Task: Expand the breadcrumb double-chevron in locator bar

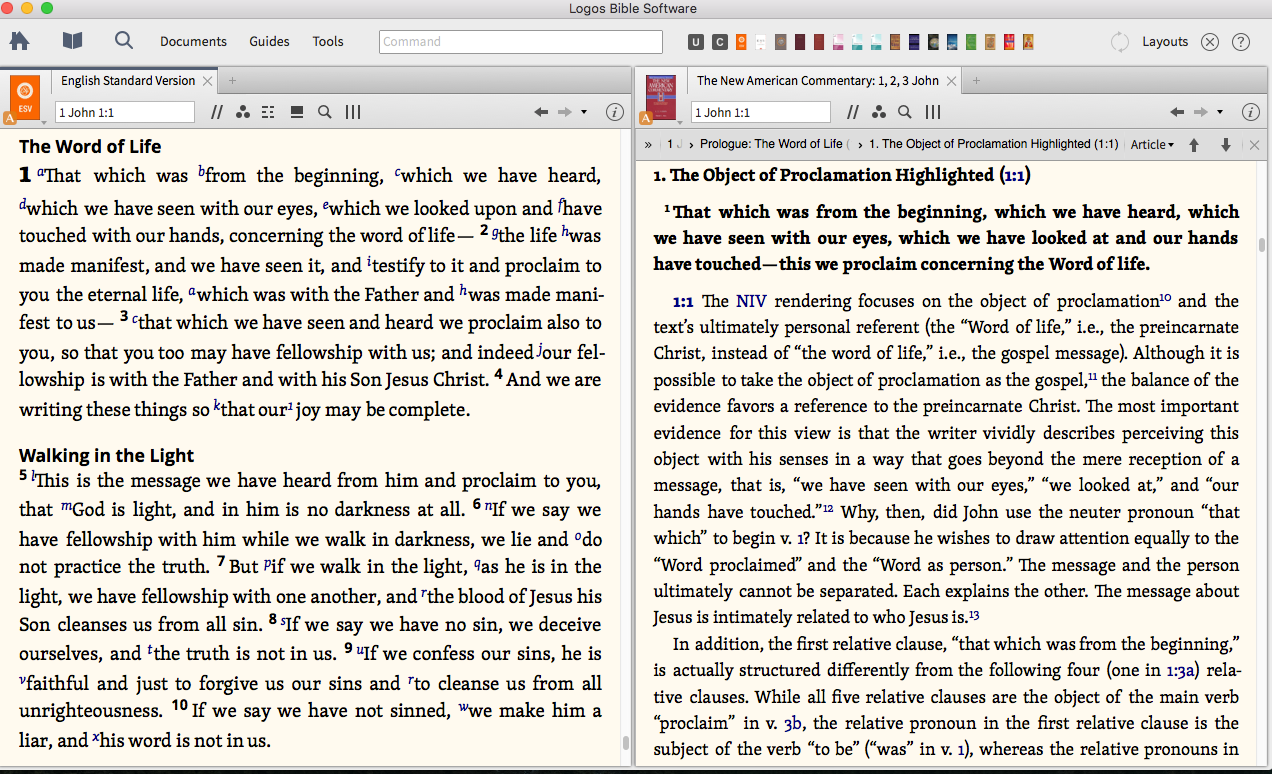Action: coord(648,145)
